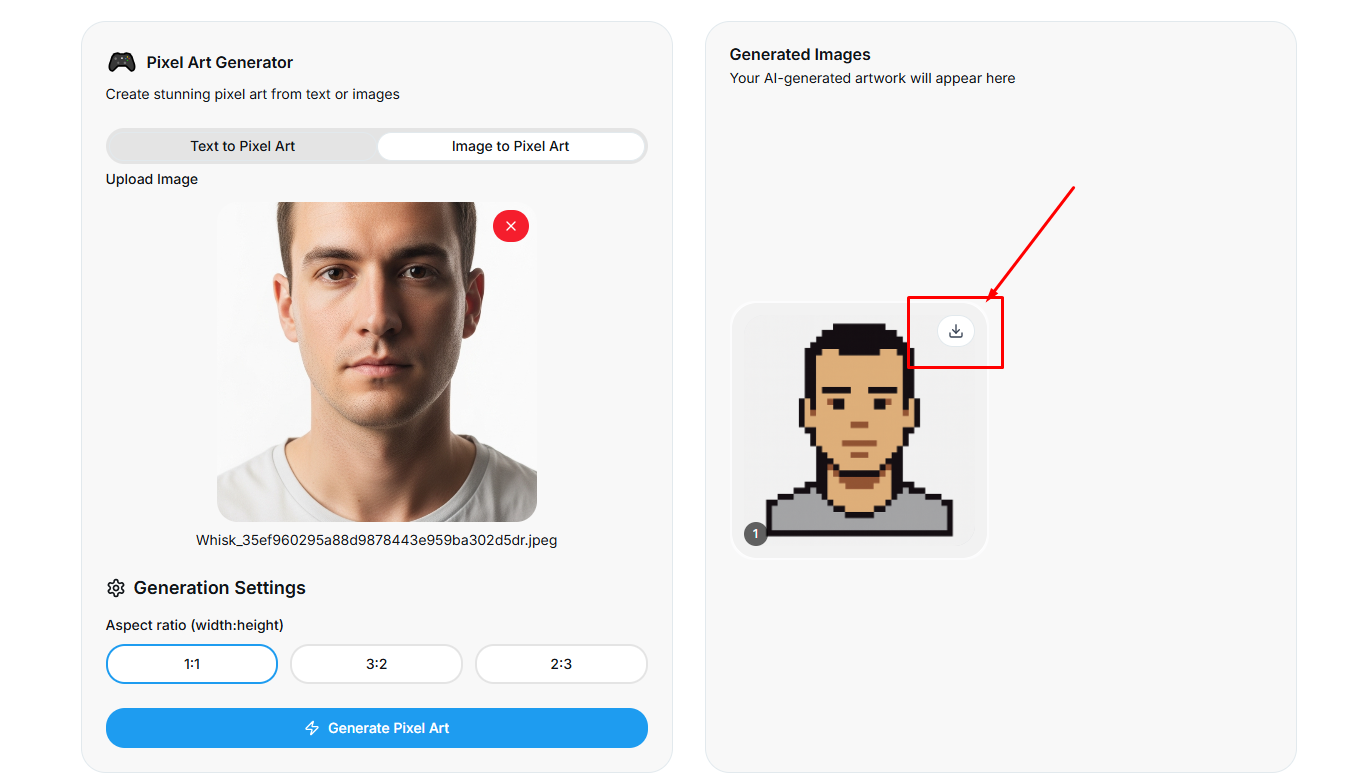Open the generated pixel art portrait thumbnail
Image resolution: width=1371 pixels, height=783 pixels.
(x=859, y=430)
